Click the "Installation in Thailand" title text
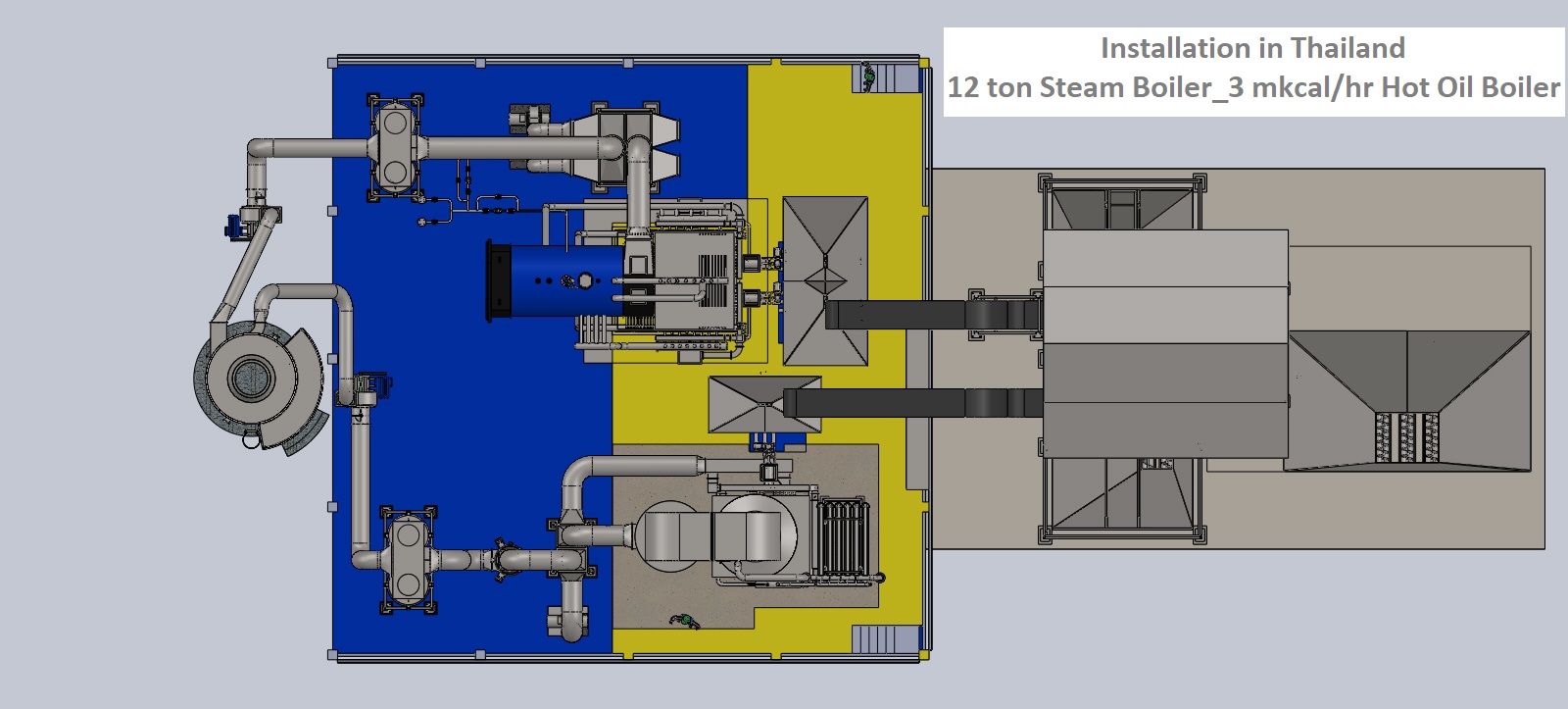Viewport: 1568px width, 709px height. (1252, 48)
